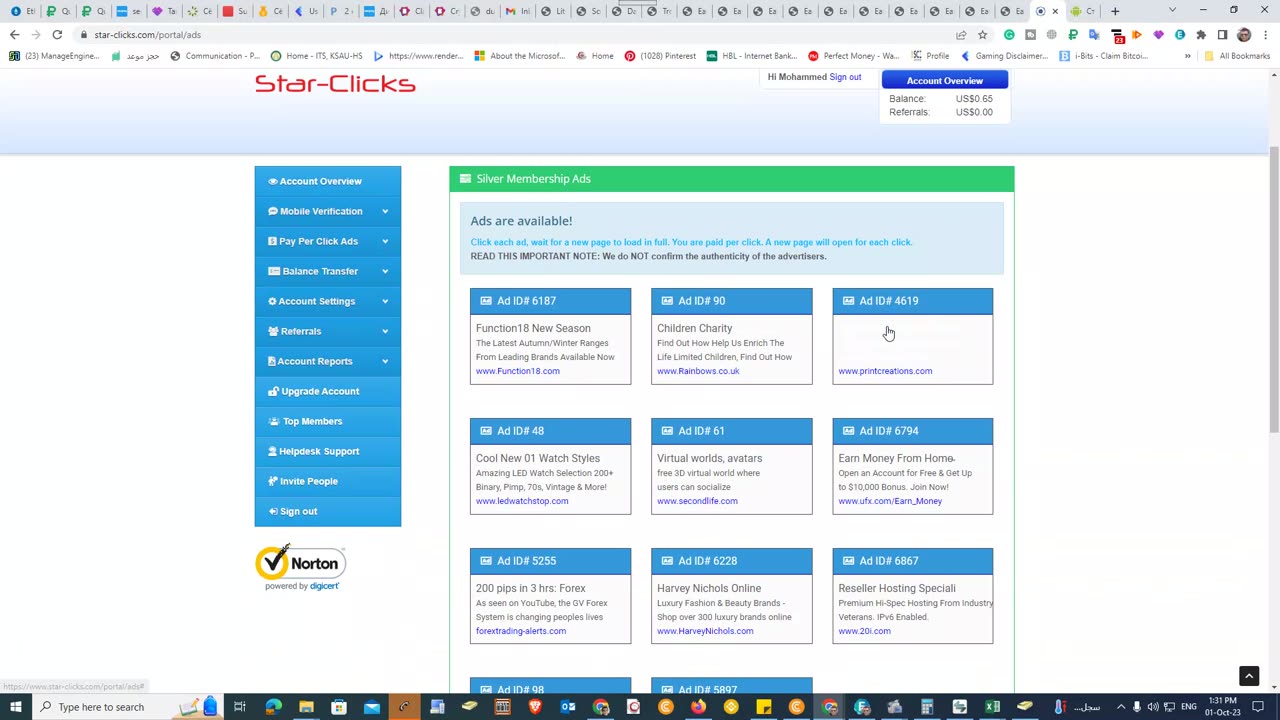1280x720 pixels.
Task: Open the Ad ID# 4619 header
Action: pyautogui.click(x=912, y=301)
